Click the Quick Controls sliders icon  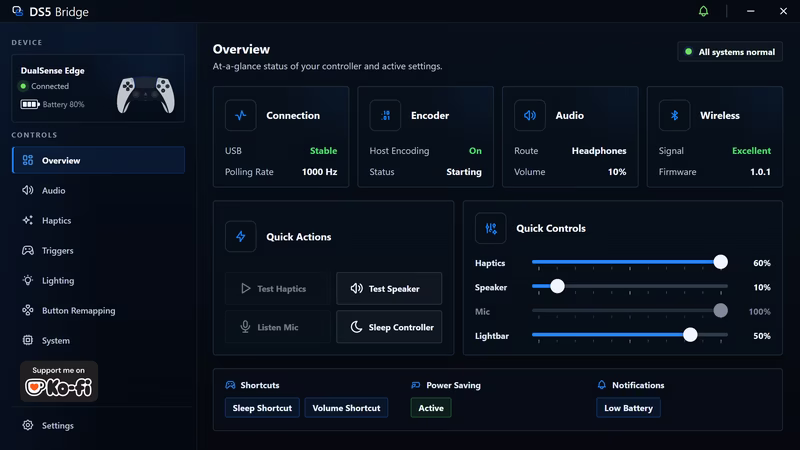[490, 228]
